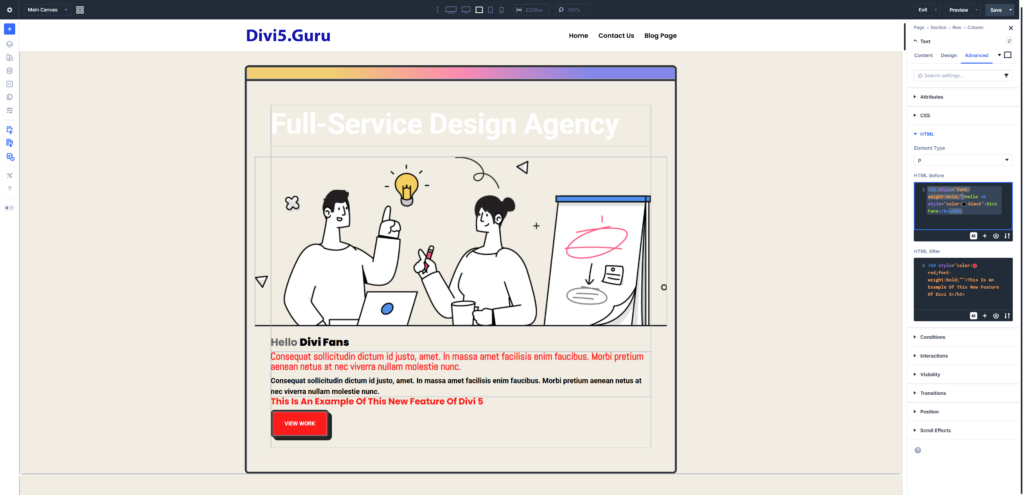Viewport: 1024px width, 495px height.
Task: Click the red color swatch in HTML After code
Action: 974,266
